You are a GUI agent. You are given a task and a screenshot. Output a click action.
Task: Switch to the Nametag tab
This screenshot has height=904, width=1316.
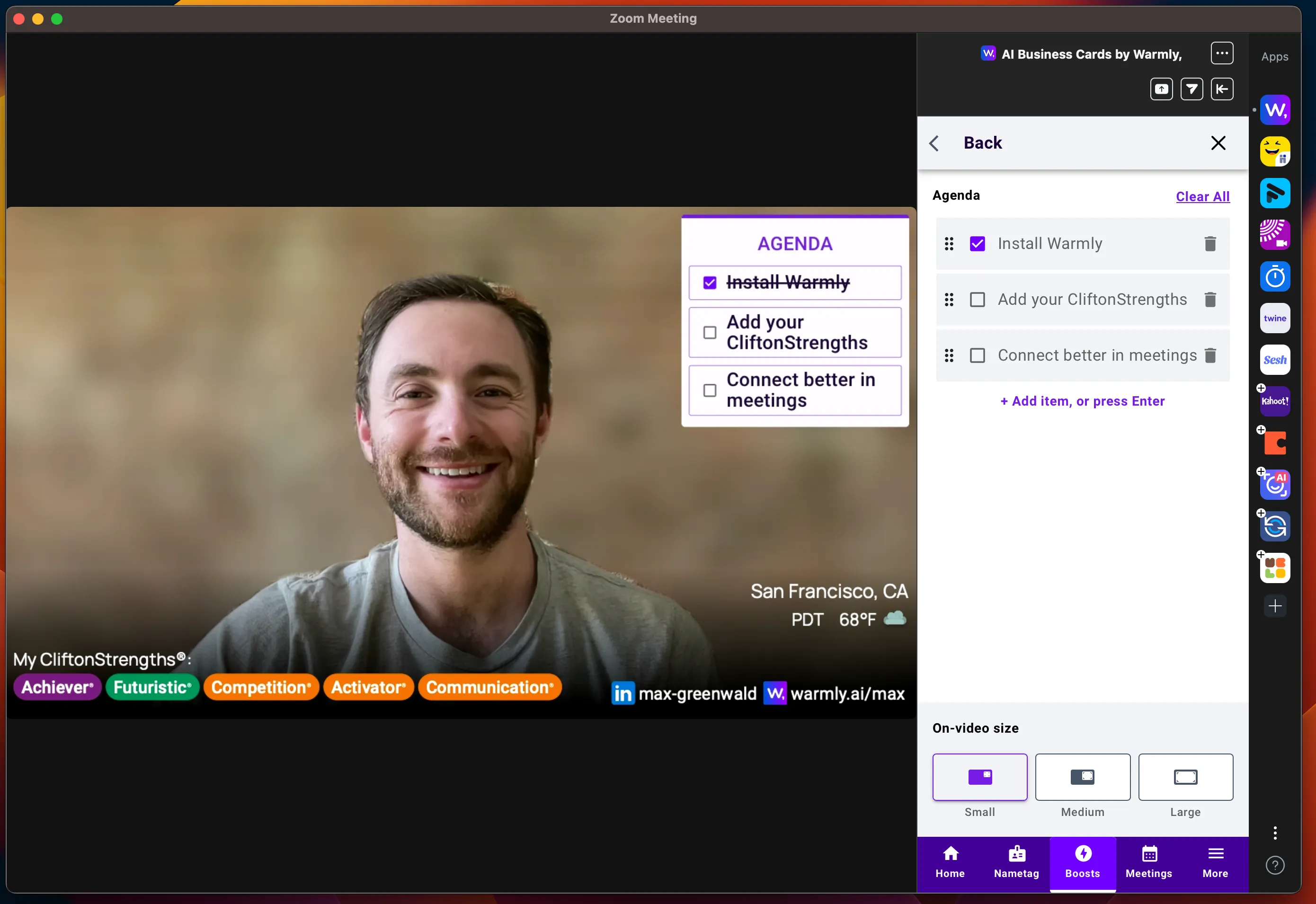(x=1016, y=861)
